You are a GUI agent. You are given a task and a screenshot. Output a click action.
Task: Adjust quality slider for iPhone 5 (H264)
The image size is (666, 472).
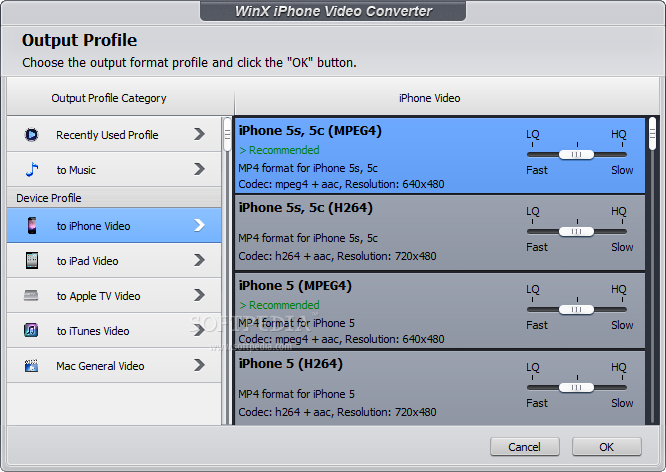pyautogui.click(x=576, y=387)
